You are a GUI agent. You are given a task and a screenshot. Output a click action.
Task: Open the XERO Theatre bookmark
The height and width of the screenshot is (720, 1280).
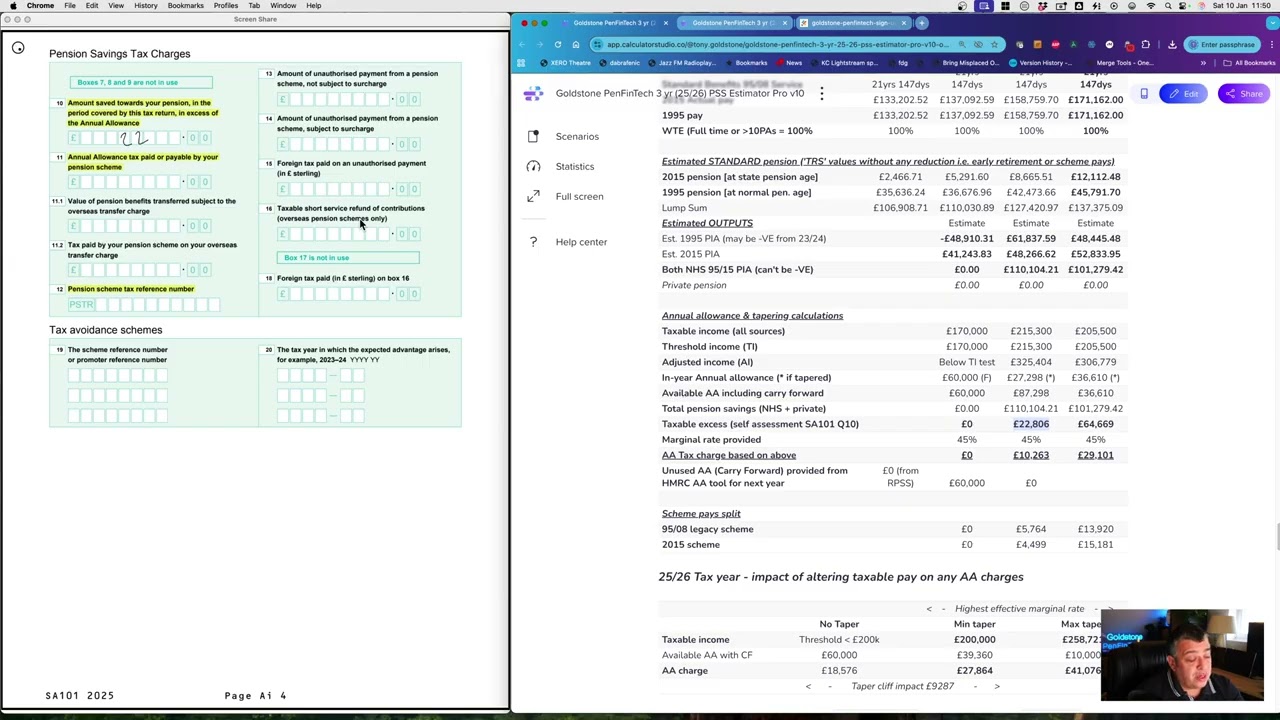[x=564, y=63]
